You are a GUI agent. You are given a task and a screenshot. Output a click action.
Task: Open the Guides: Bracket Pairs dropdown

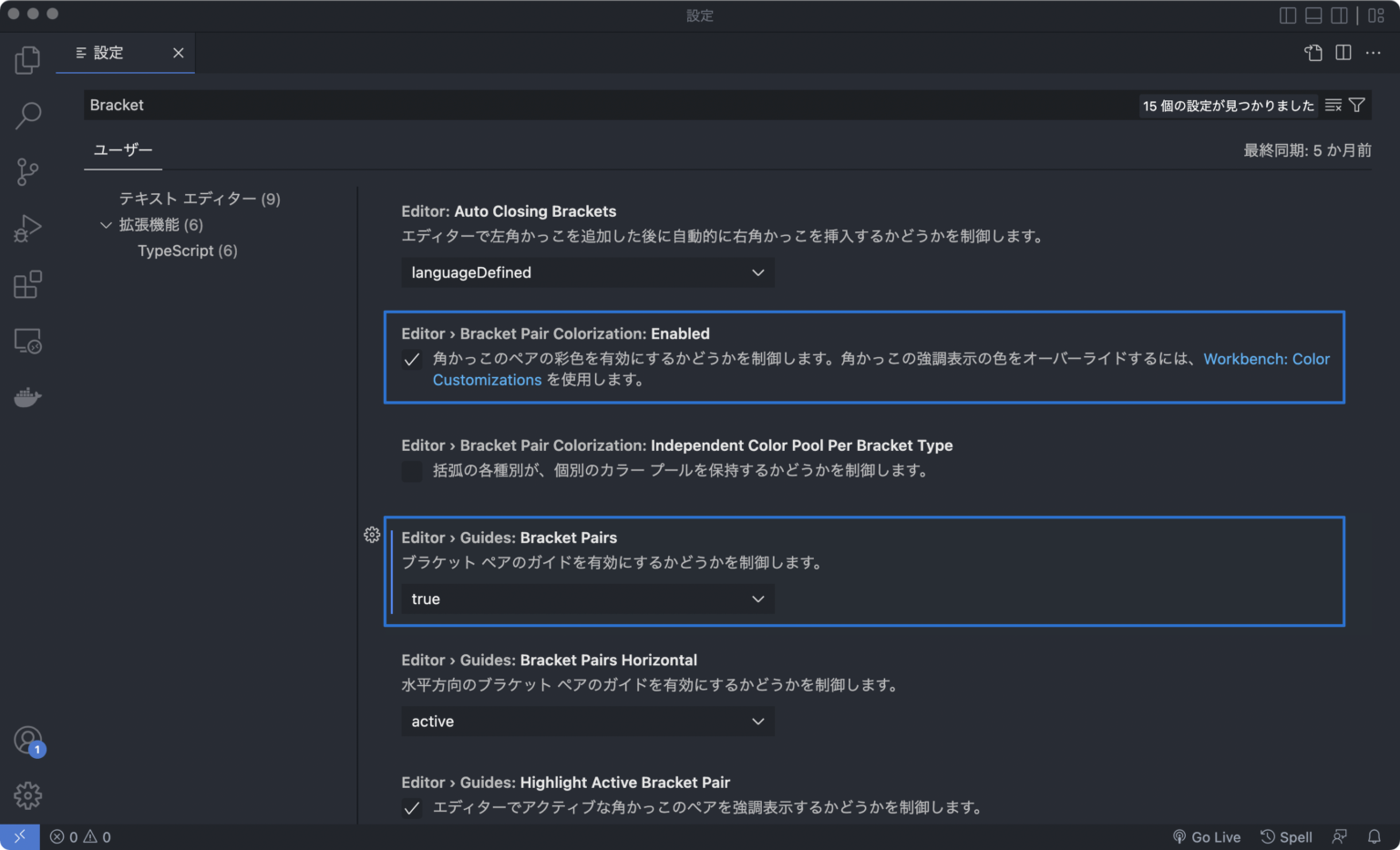[x=587, y=599]
